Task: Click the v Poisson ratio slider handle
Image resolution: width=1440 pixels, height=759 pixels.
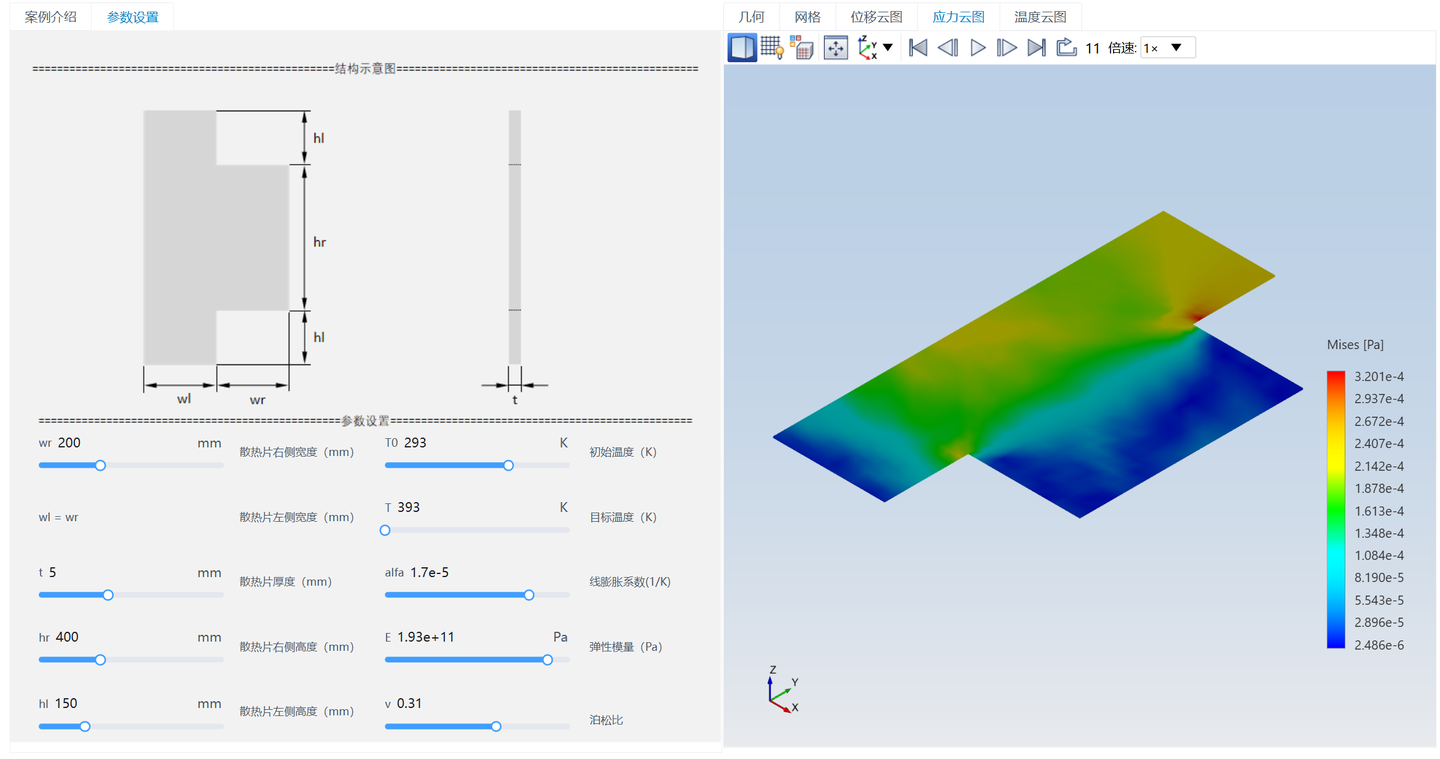Action: tap(496, 726)
